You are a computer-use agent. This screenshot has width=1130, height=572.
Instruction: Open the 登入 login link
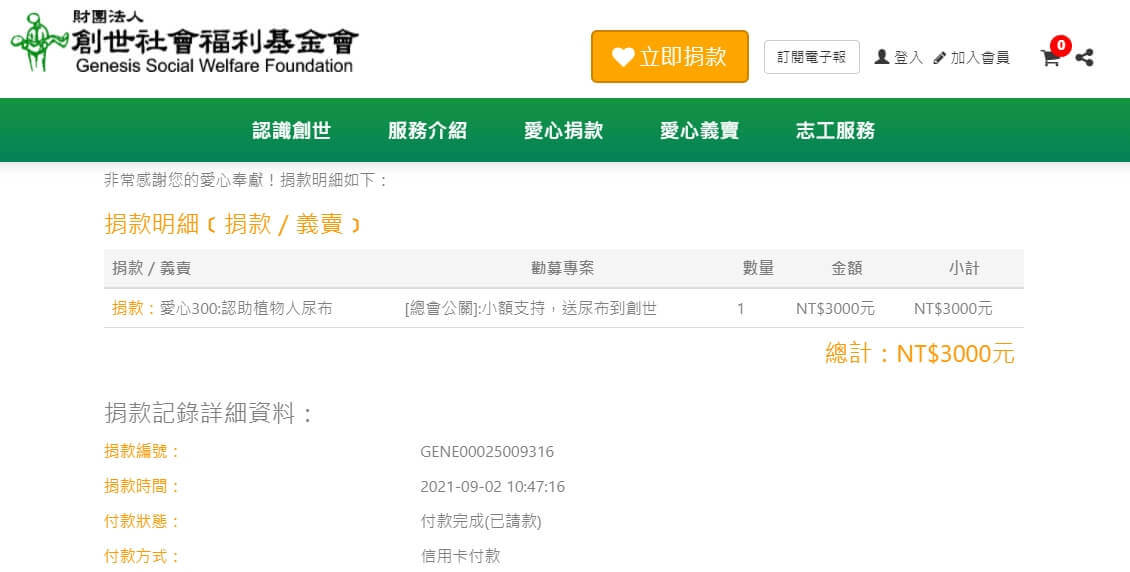[908, 58]
